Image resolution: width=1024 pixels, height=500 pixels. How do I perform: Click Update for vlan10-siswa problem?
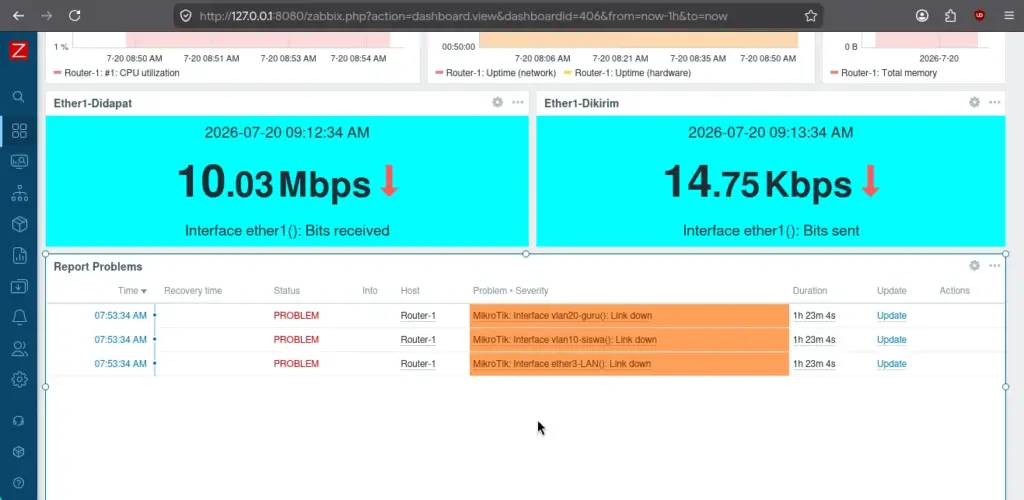click(891, 339)
